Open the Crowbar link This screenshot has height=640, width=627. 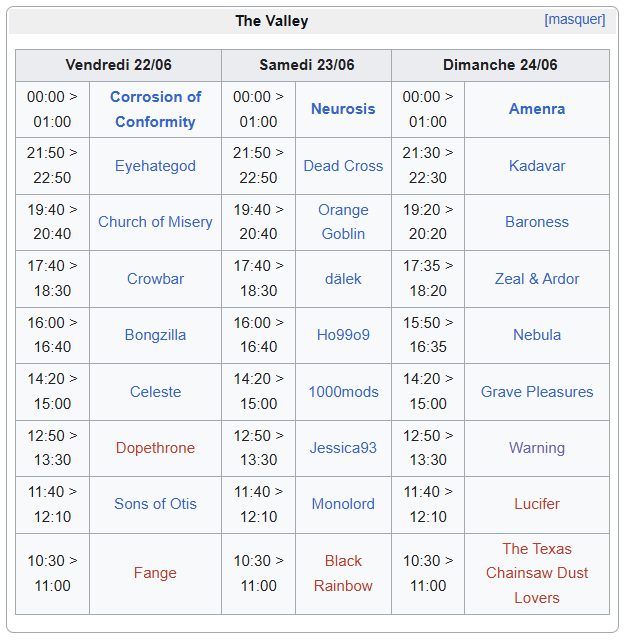pyautogui.click(x=156, y=279)
